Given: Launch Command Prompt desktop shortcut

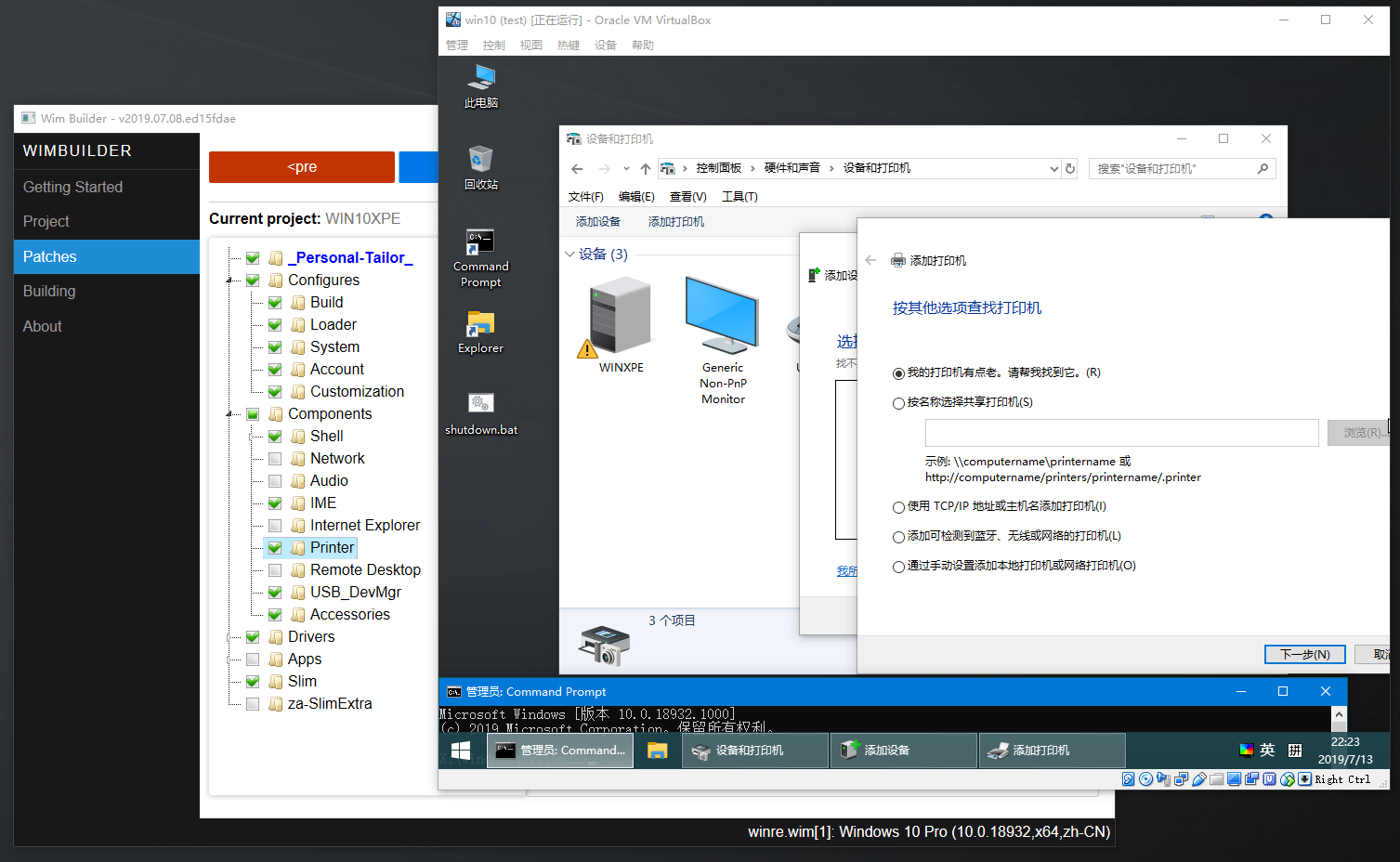Looking at the screenshot, I should coord(480,258).
